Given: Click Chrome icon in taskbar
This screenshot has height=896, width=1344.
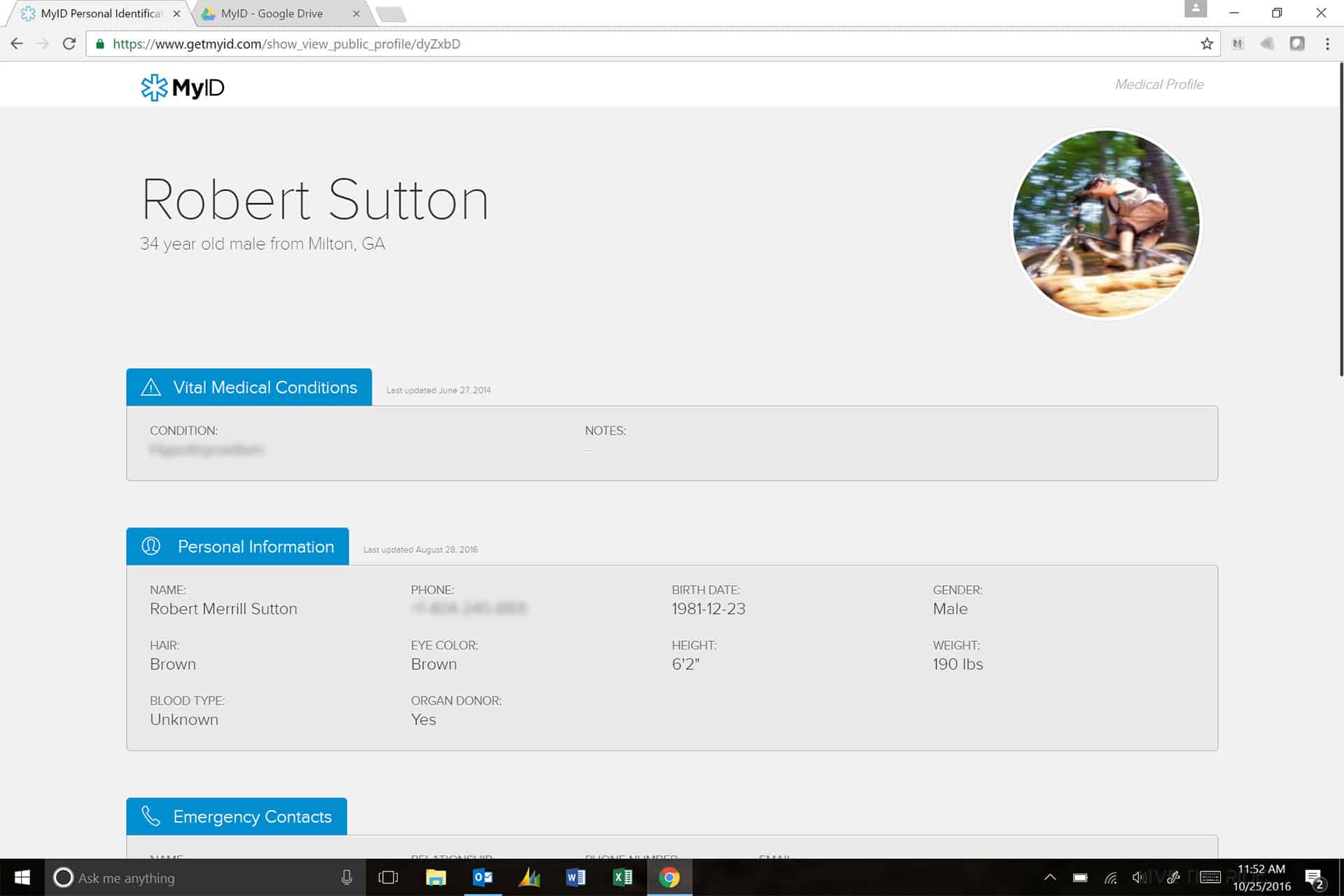Looking at the screenshot, I should [669, 877].
